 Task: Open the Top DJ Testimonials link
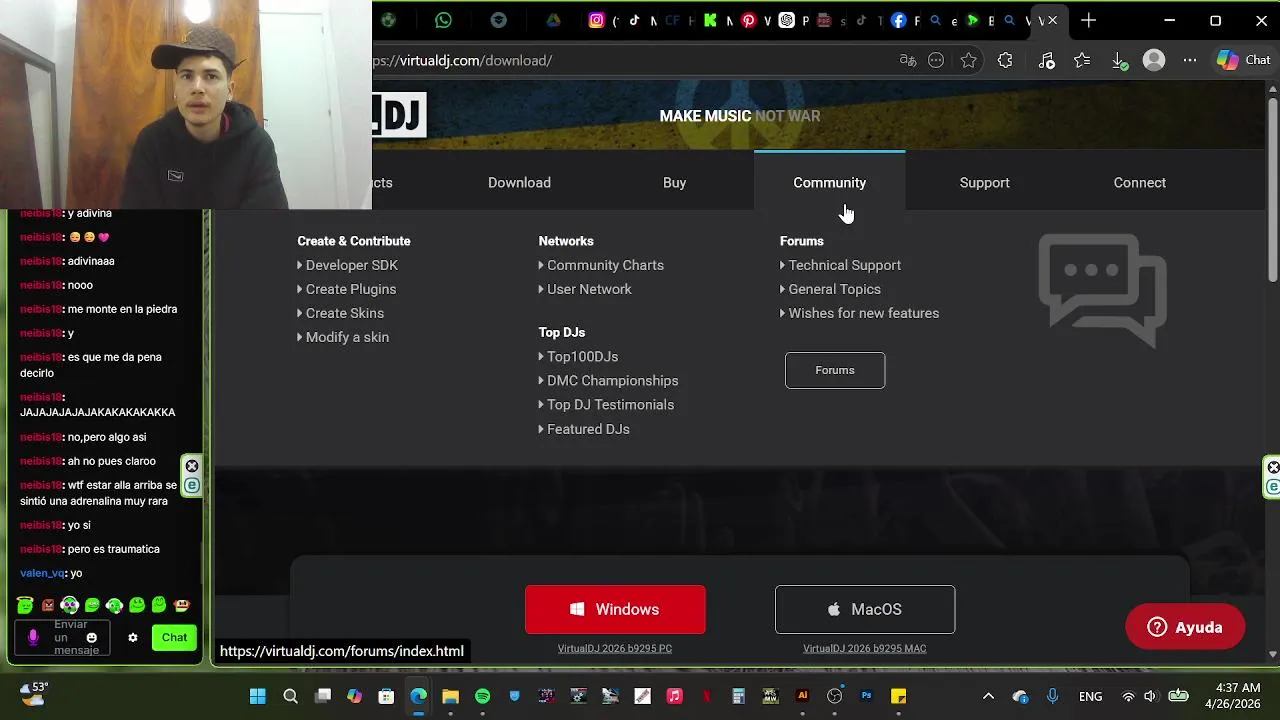[609, 404]
